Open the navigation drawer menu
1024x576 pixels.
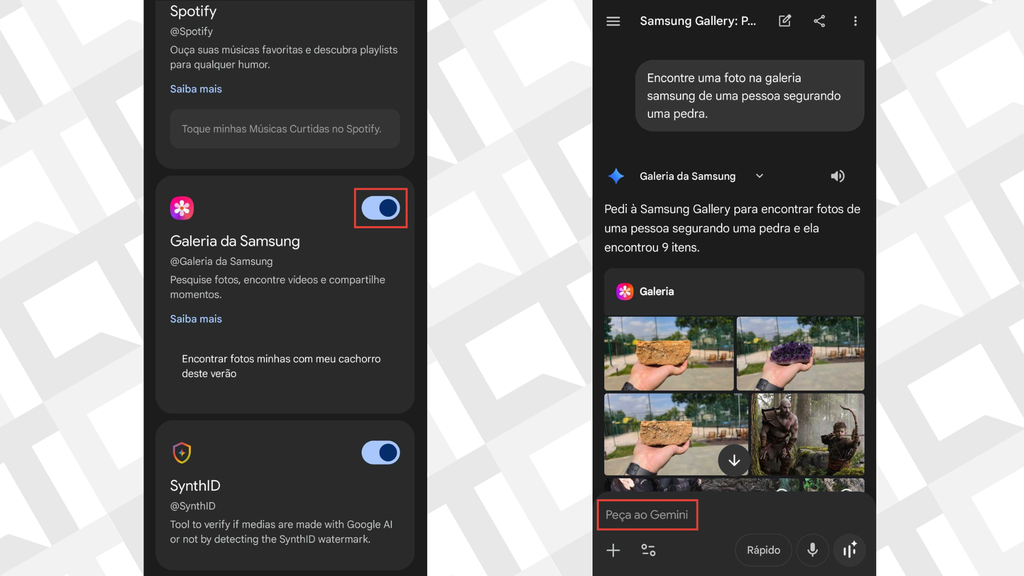[613, 21]
